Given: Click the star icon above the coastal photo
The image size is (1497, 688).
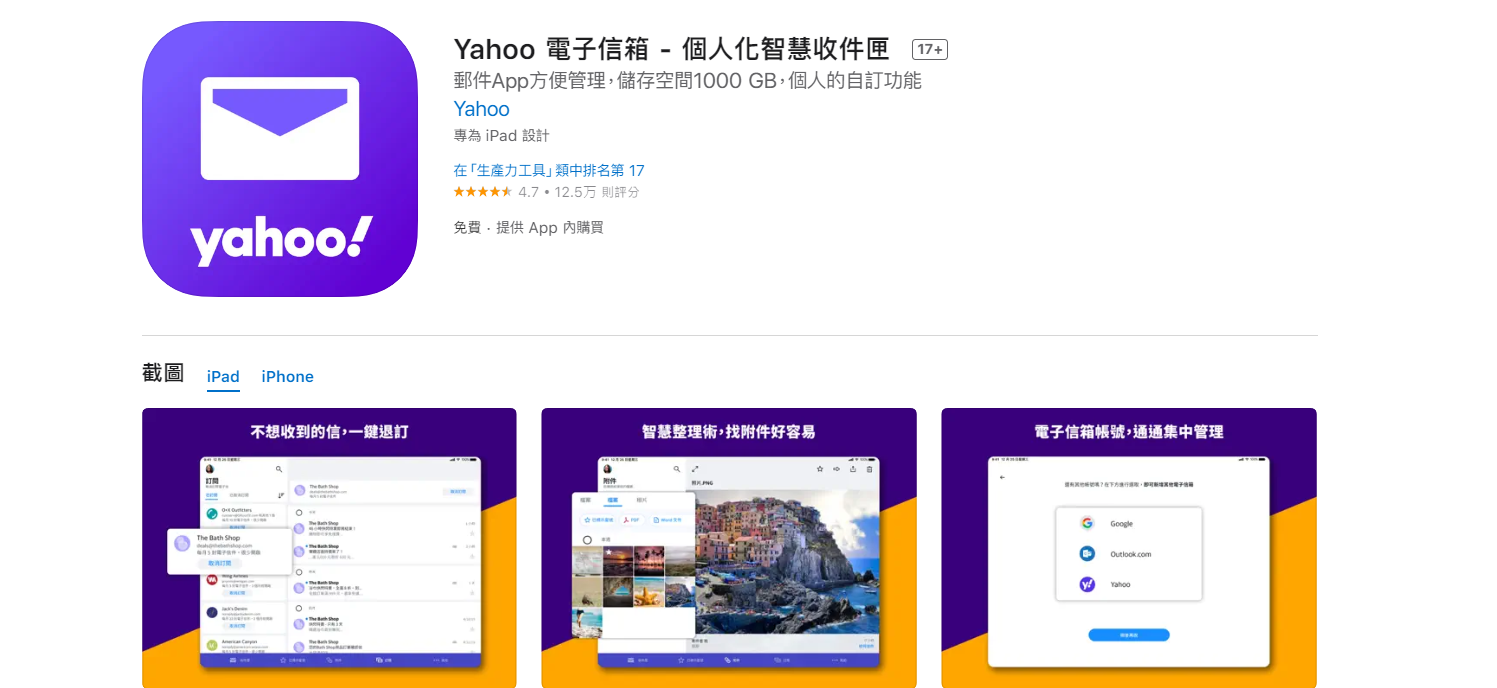Looking at the screenshot, I should point(819,468).
